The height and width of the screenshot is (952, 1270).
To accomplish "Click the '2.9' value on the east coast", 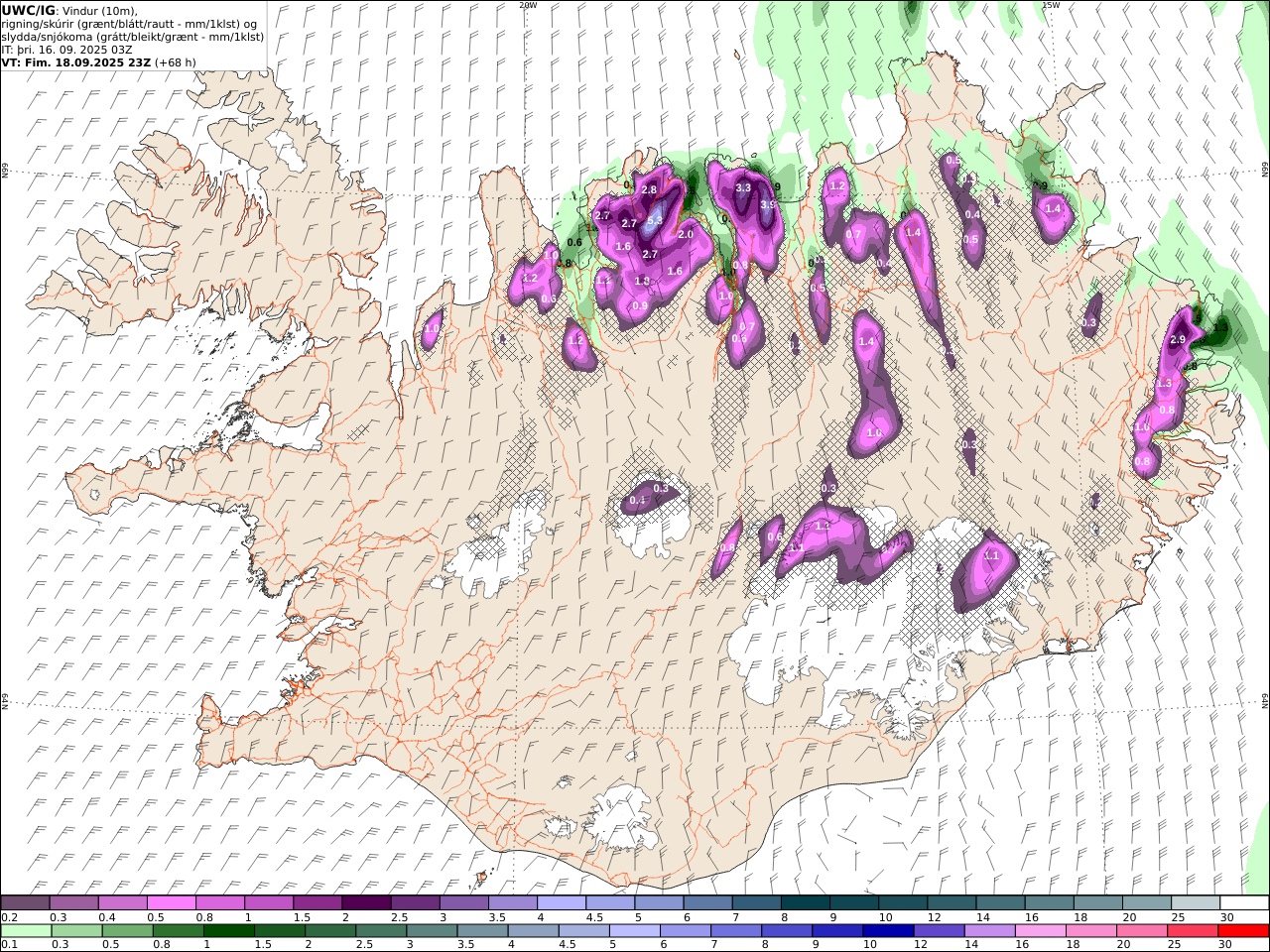I will [x=1178, y=340].
